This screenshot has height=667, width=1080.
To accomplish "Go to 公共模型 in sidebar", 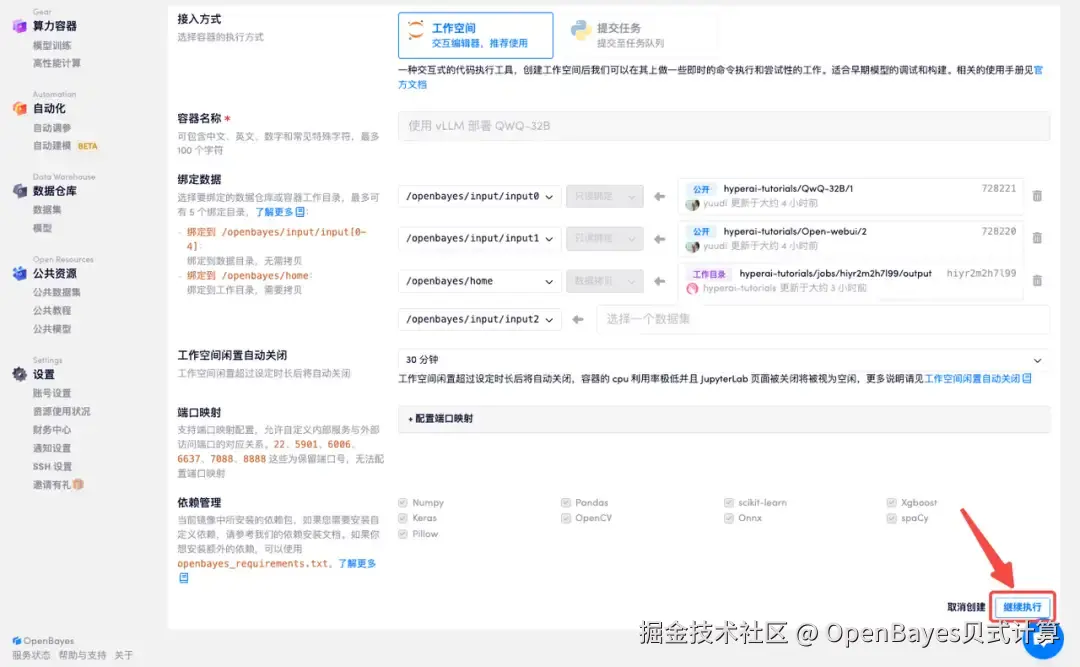I will click(52, 329).
